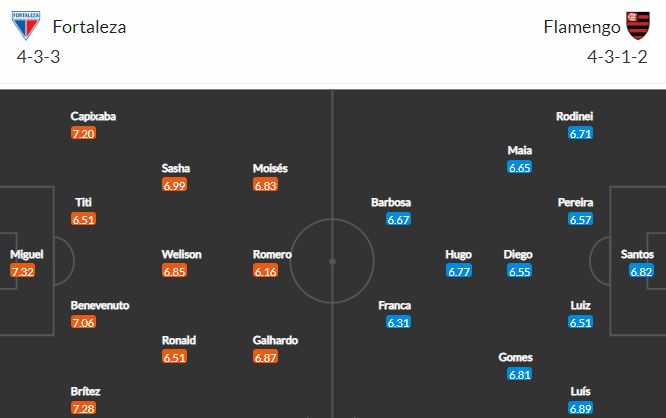Click the Fortaleza club crest icon

click(26, 25)
